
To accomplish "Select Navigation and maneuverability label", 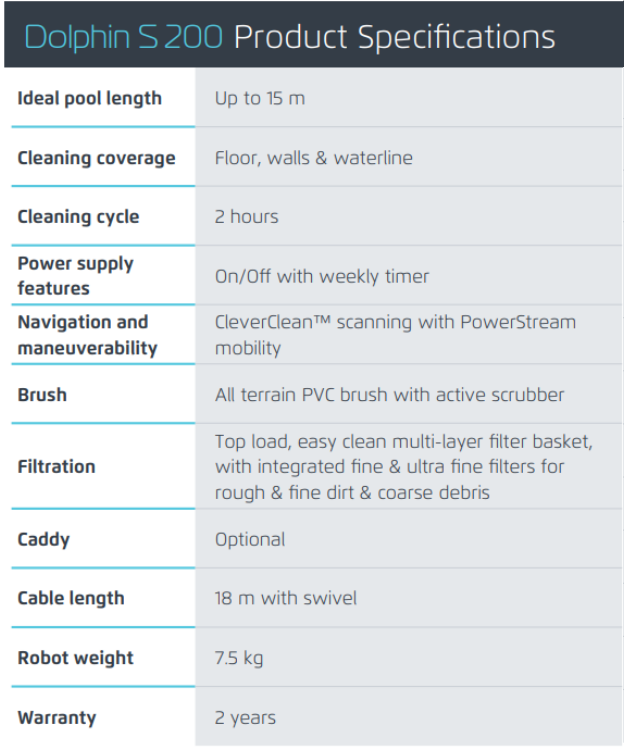I will point(87,335).
